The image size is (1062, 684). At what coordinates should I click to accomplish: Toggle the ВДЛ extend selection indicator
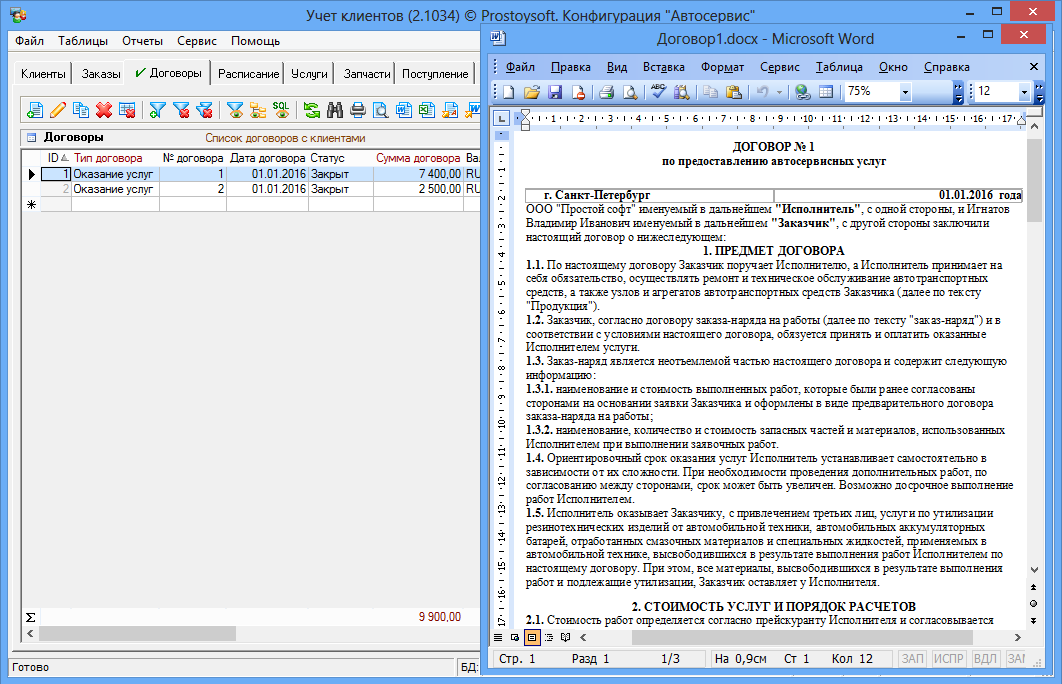point(985,658)
